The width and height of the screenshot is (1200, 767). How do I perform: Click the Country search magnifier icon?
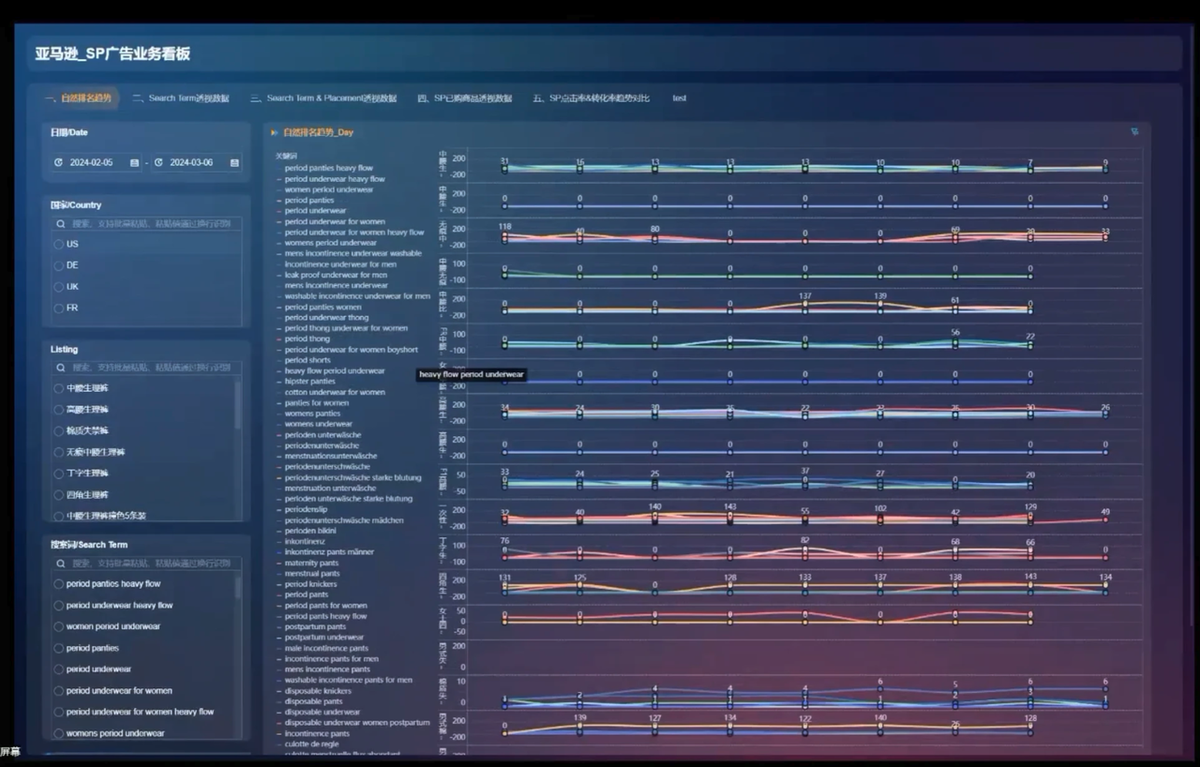62,224
